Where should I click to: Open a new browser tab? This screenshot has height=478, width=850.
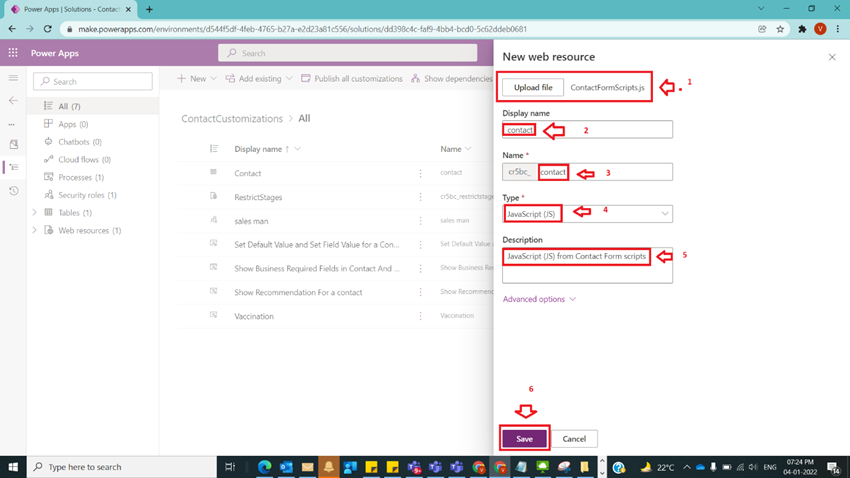[149, 9]
